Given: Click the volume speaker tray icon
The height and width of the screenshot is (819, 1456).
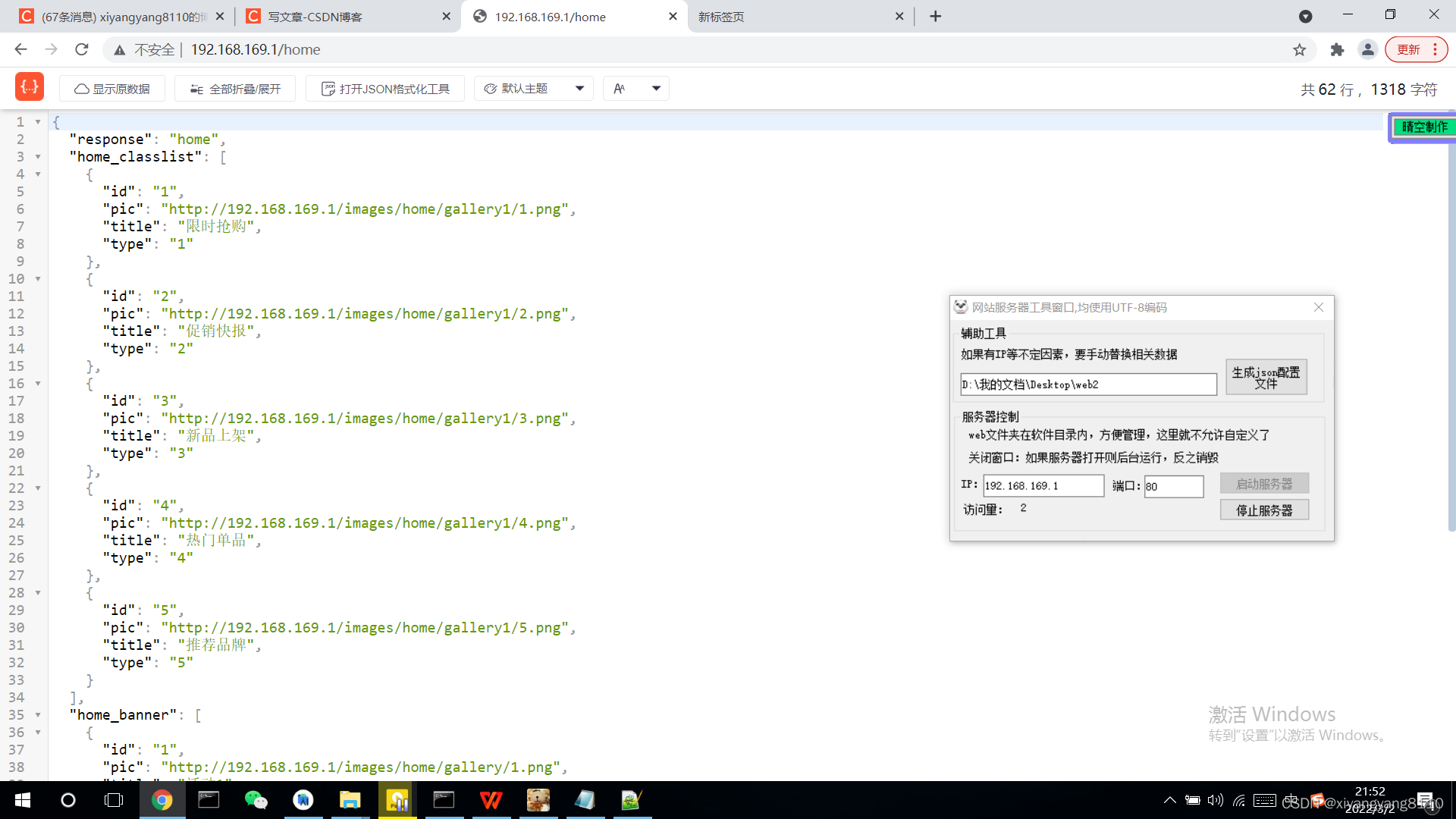Looking at the screenshot, I should [1216, 800].
